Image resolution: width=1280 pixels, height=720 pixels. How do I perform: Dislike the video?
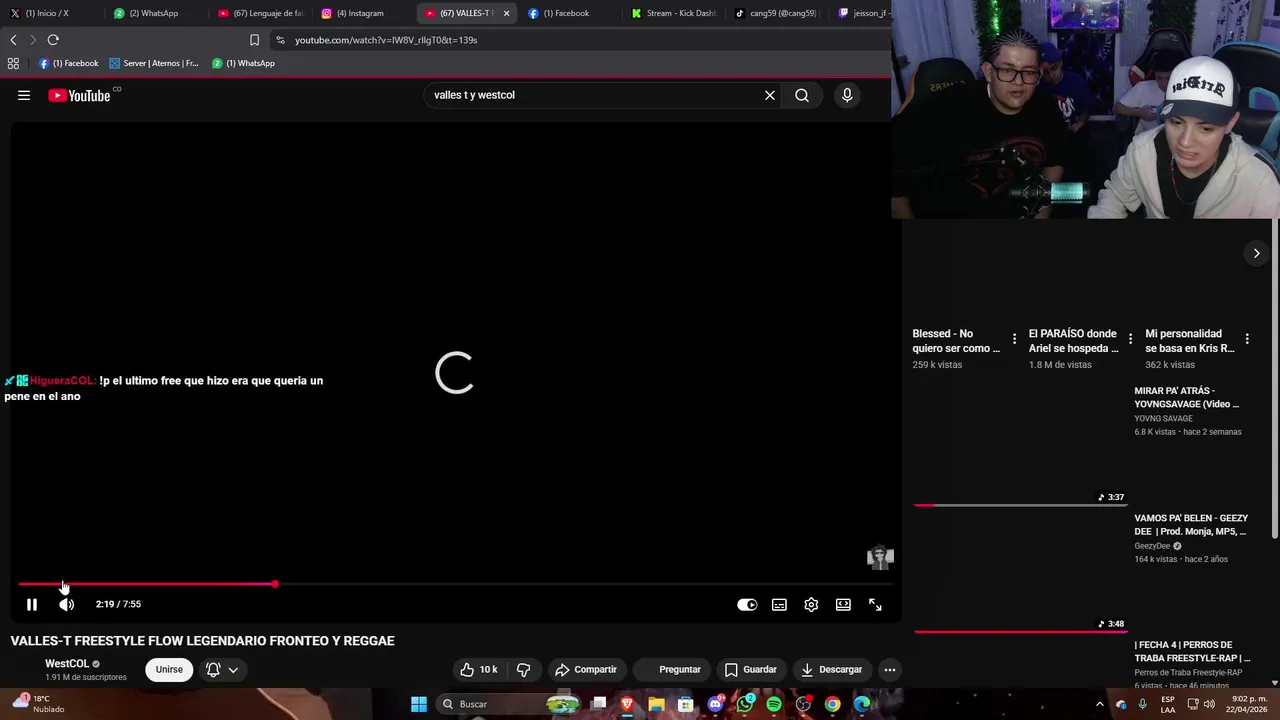(523, 669)
